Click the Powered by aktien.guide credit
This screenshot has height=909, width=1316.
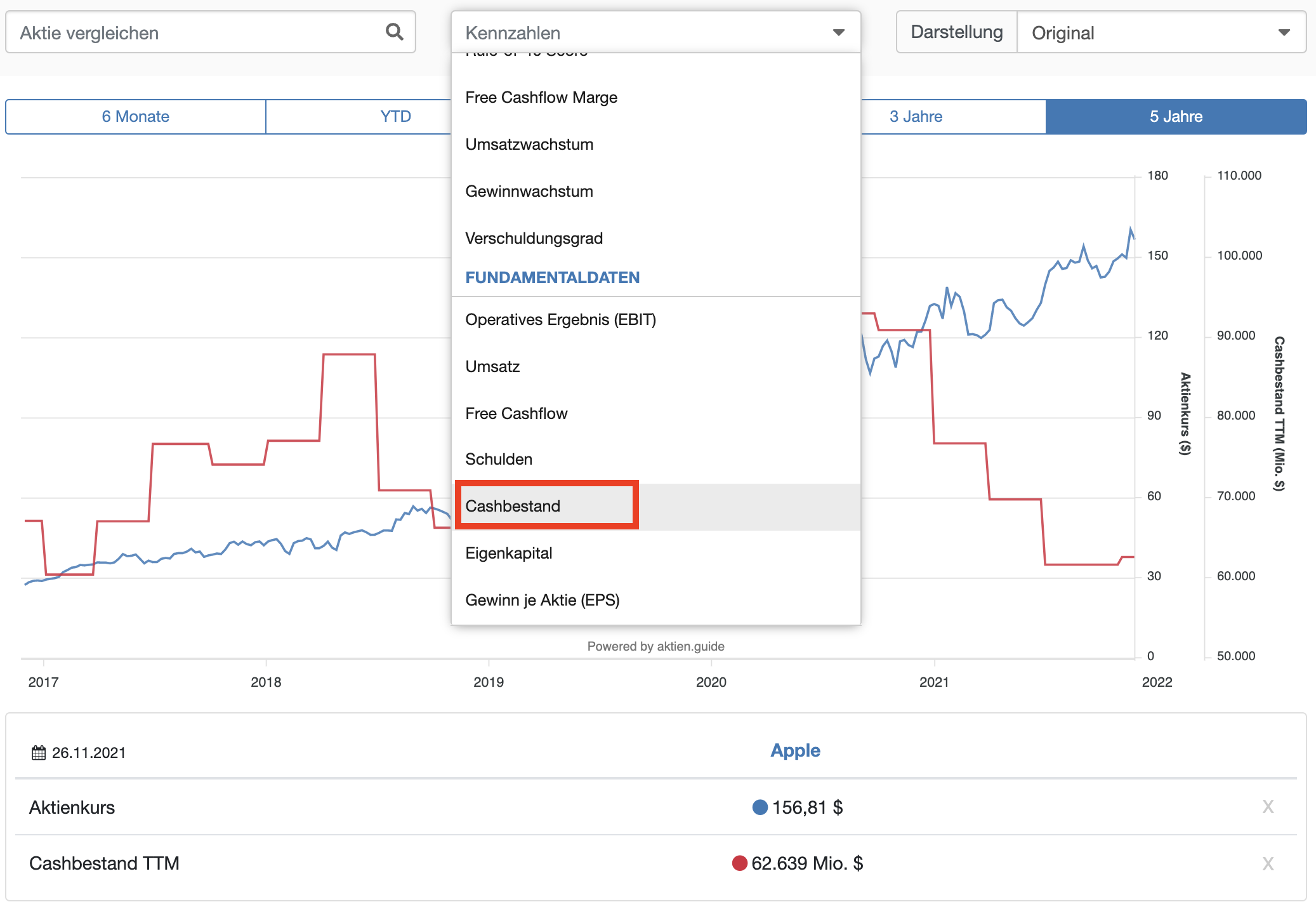point(655,646)
